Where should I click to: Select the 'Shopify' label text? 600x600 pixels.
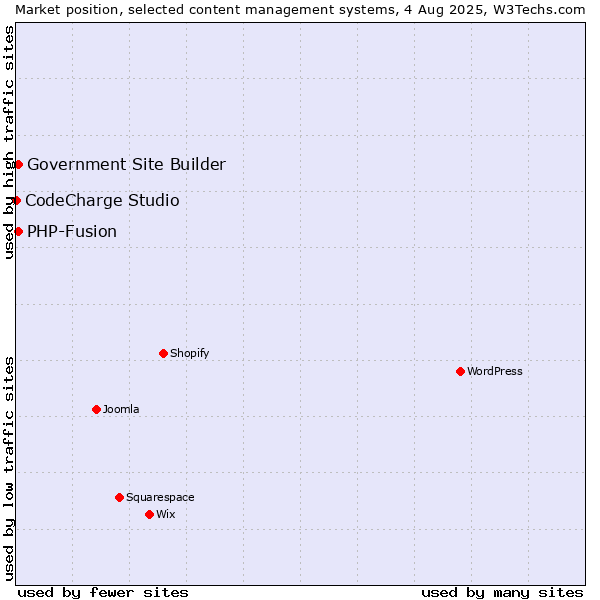(x=189, y=353)
